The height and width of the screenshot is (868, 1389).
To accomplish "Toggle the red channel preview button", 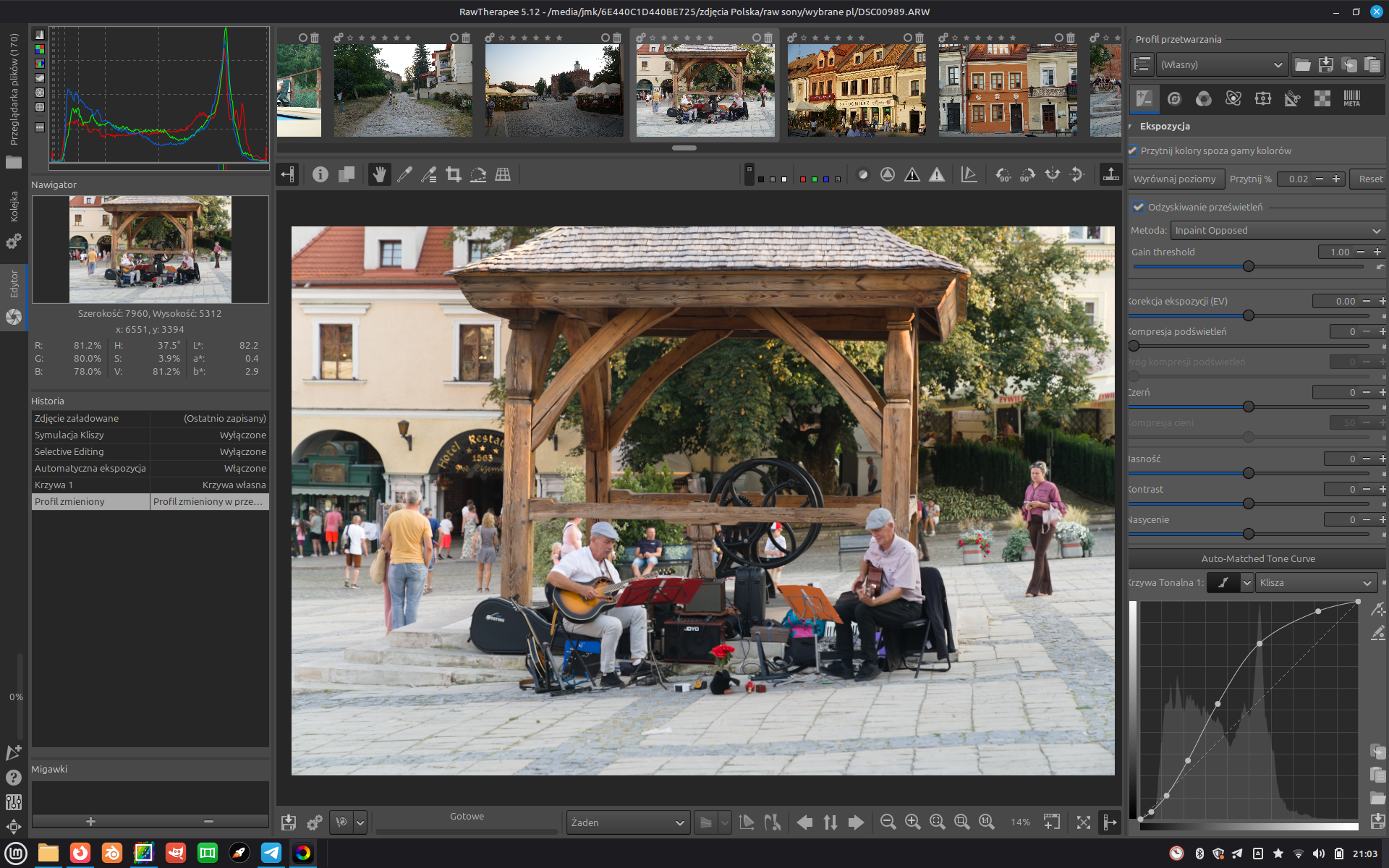I will 802,179.
